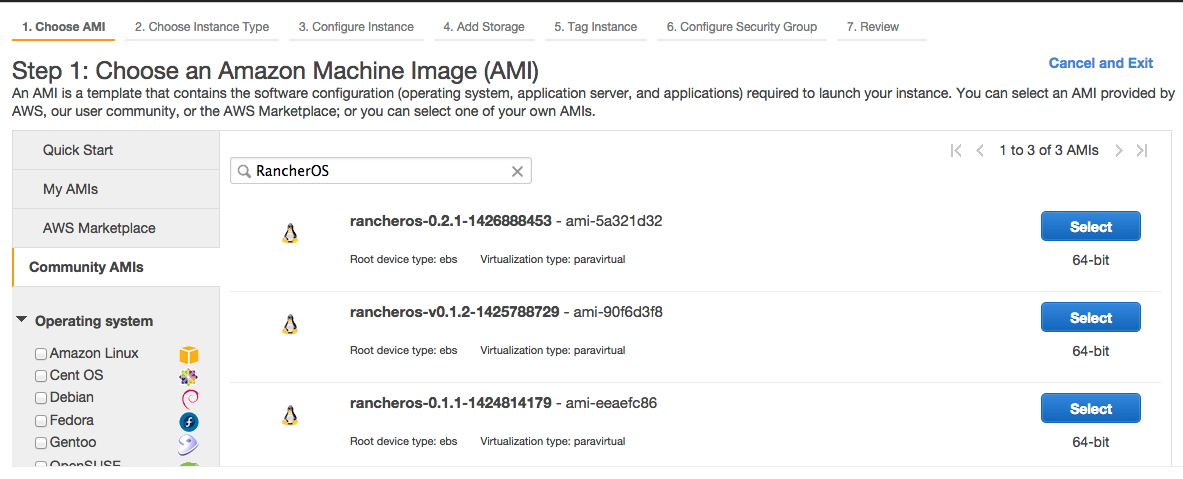The width and height of the screenshot is (1183, 479).
Task: Click the ami-eeaefc86 ID text
Action: [611, 403]
